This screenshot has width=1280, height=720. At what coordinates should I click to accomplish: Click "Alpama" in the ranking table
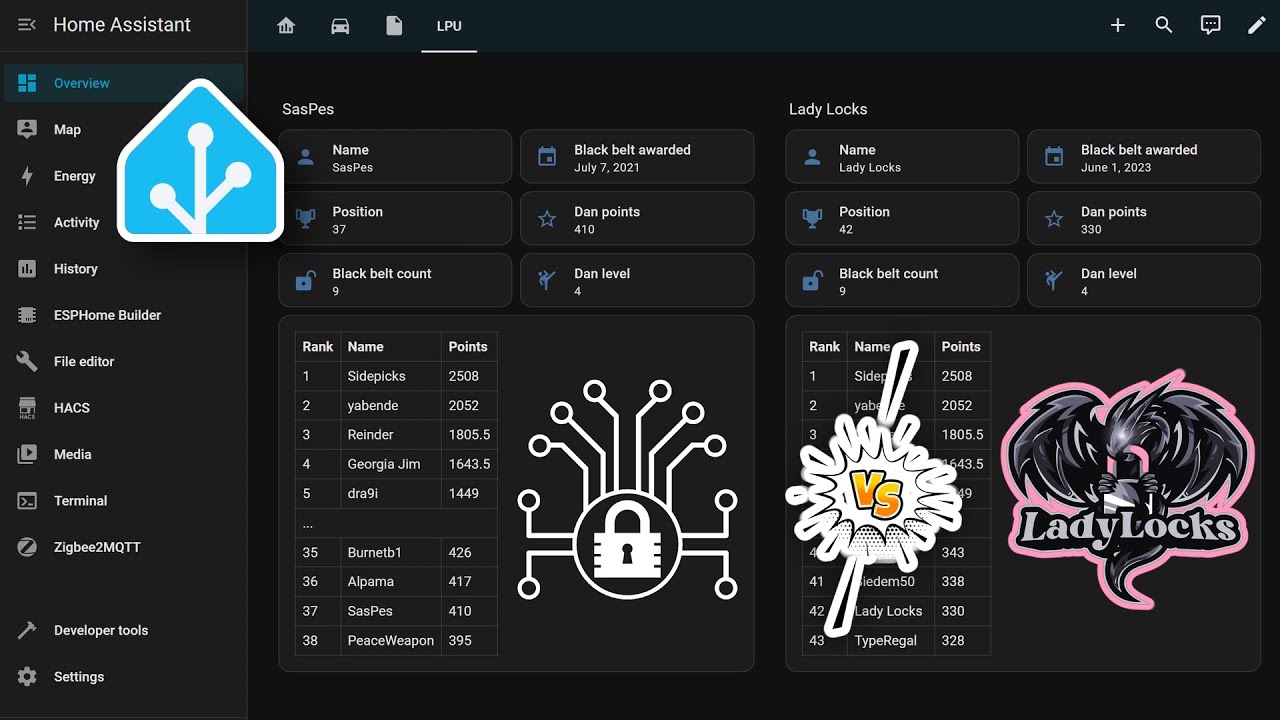click(x=370, y=581)
